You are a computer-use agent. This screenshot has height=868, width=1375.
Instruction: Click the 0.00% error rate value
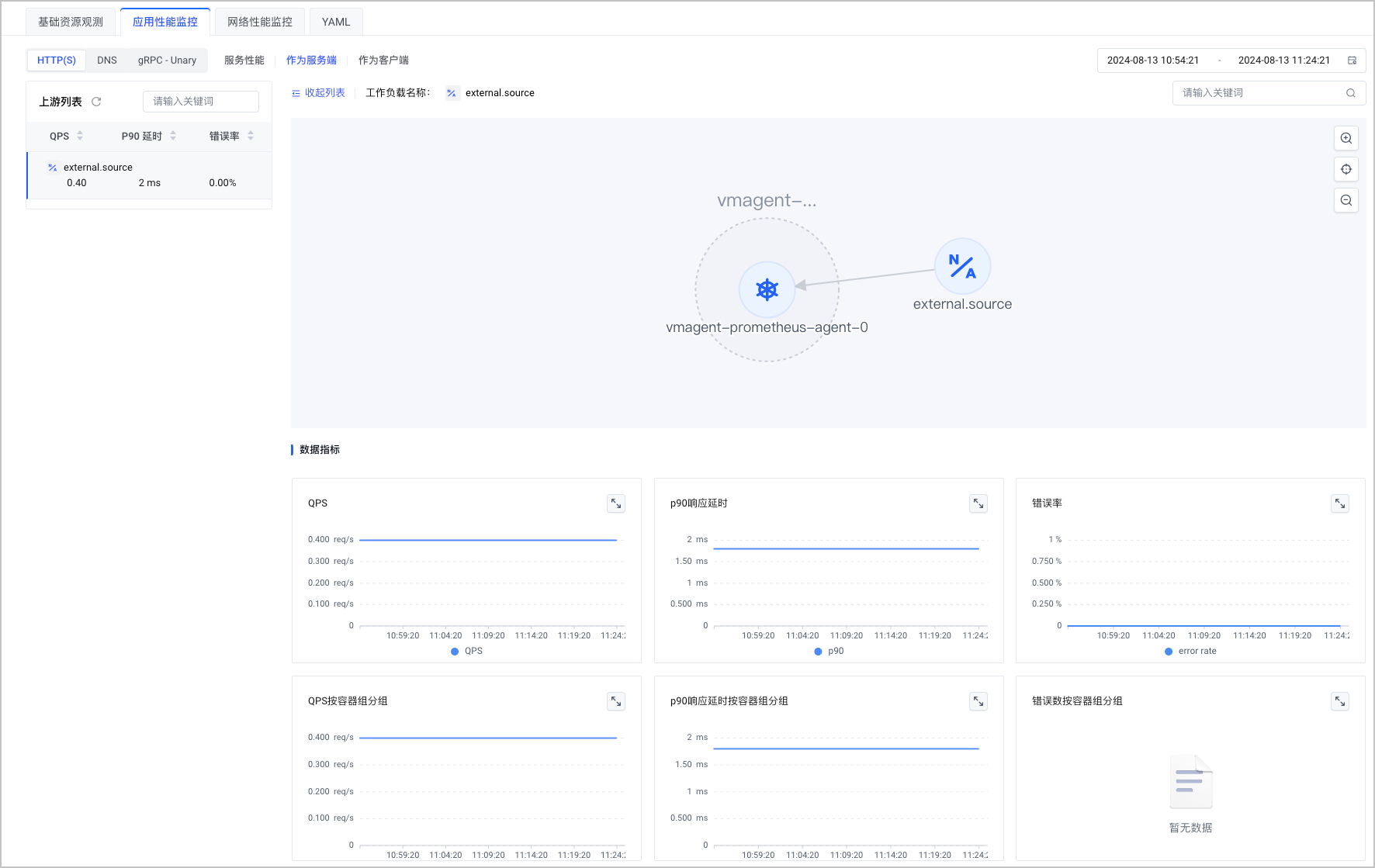coord(223,183)
